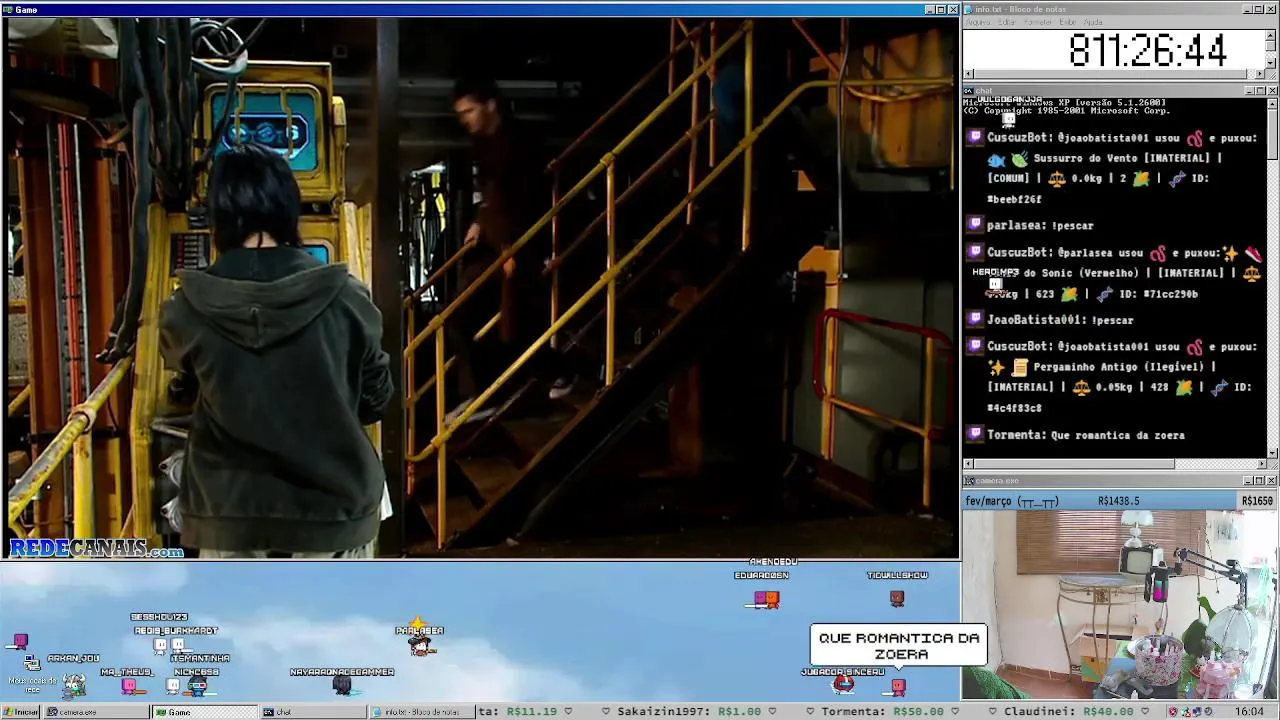The image size is (1280, 720).
Task: Click the Twitch badge next to parlasea's !pescar message
Action: tap(975, 225)
